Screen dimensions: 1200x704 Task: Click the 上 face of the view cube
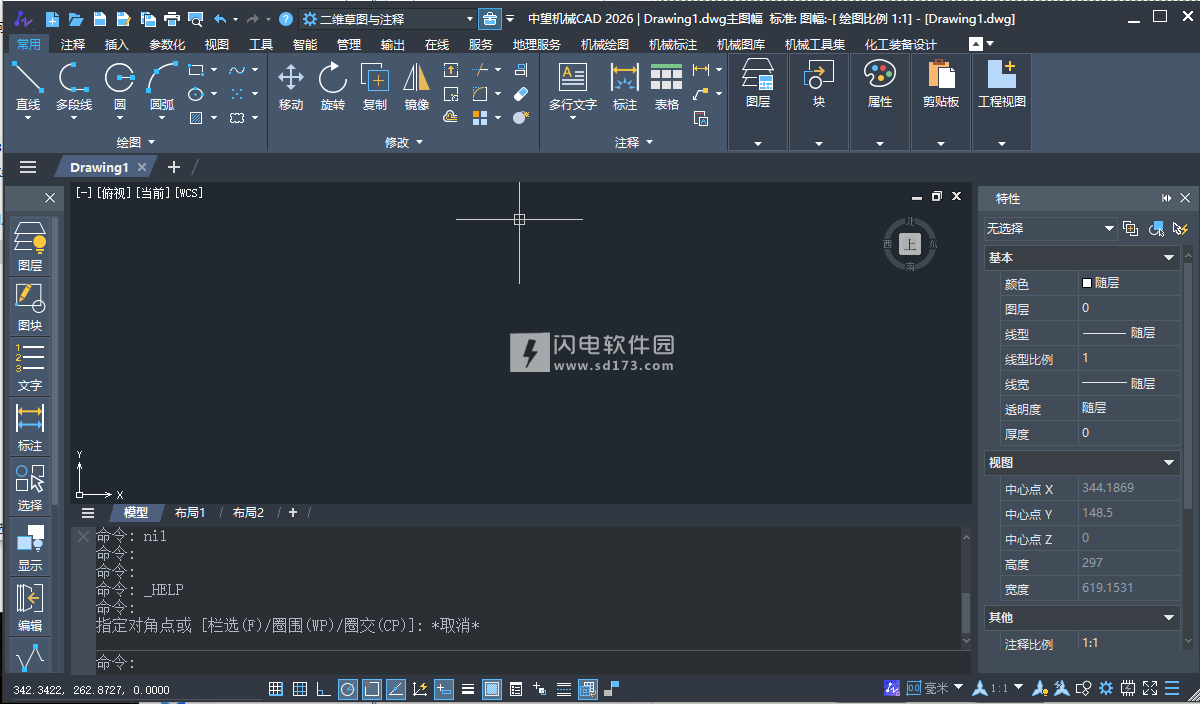tap(909, 244)
